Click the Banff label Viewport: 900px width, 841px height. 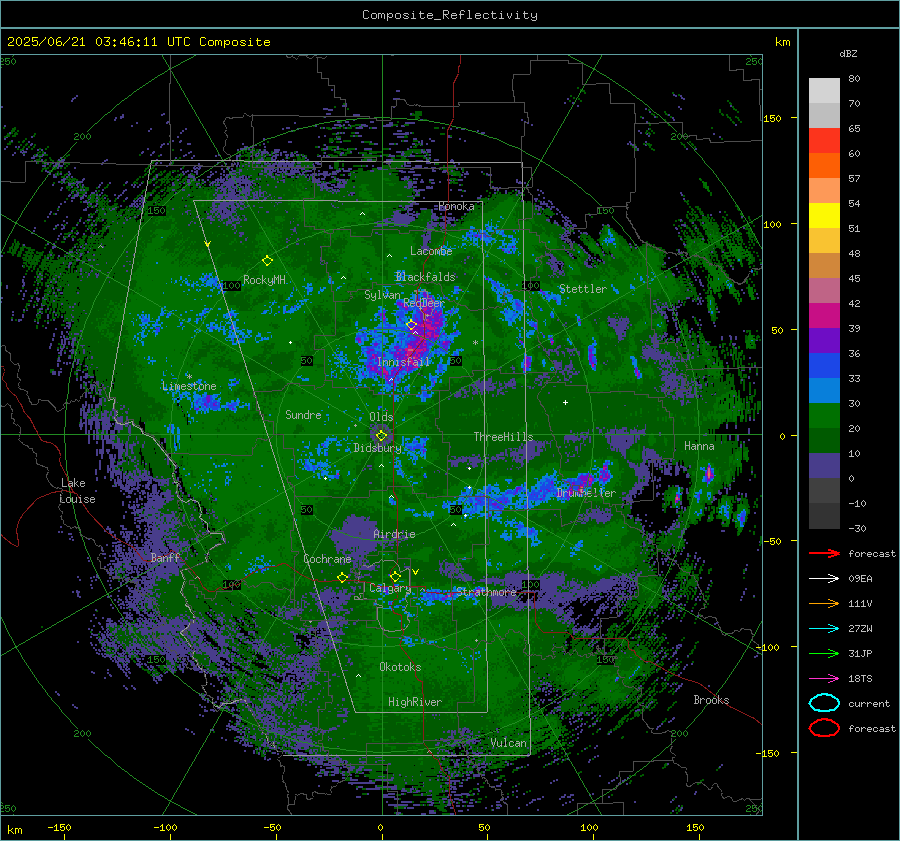coord(165,557)
